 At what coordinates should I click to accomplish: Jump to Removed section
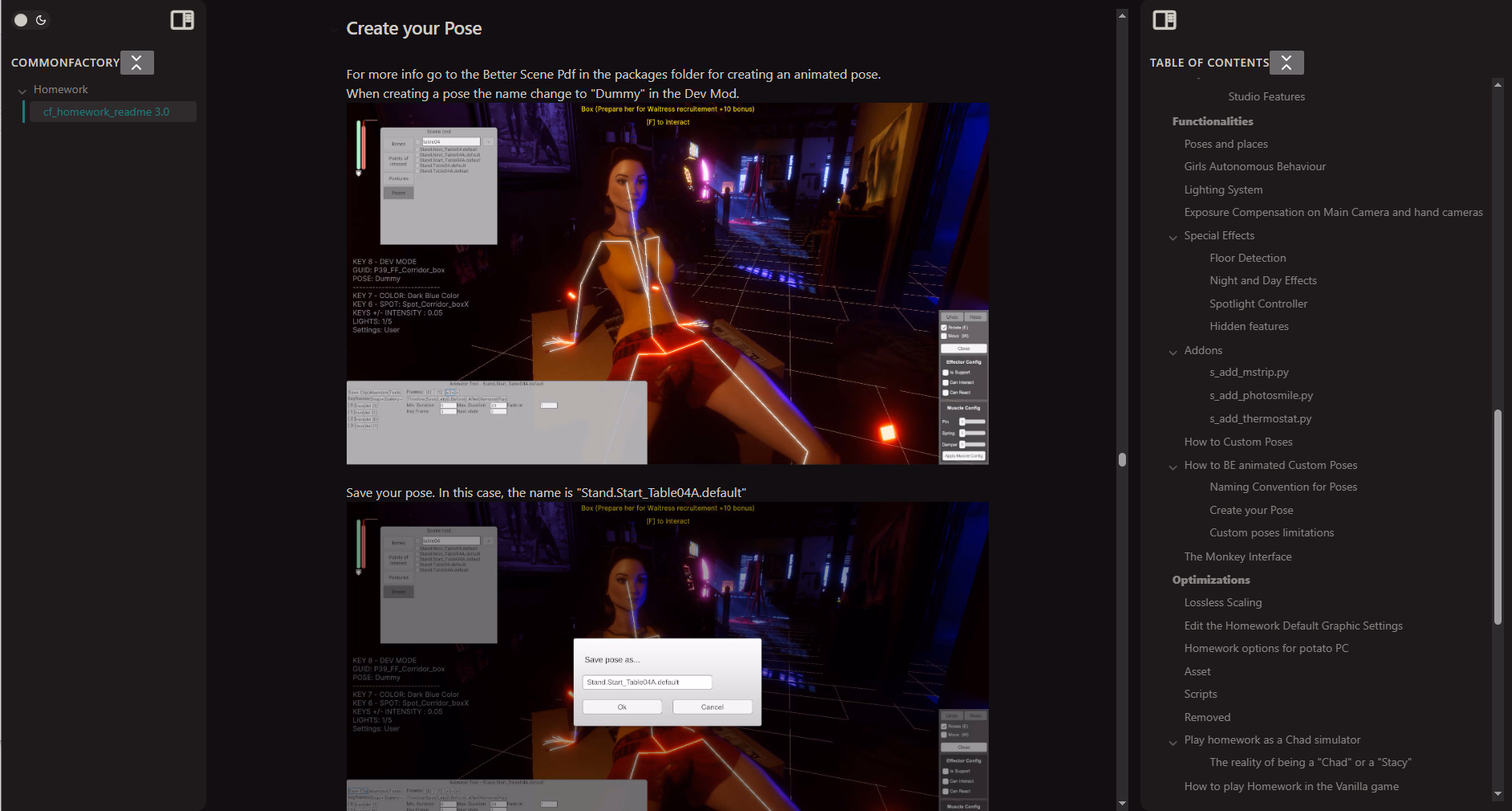1206,717
